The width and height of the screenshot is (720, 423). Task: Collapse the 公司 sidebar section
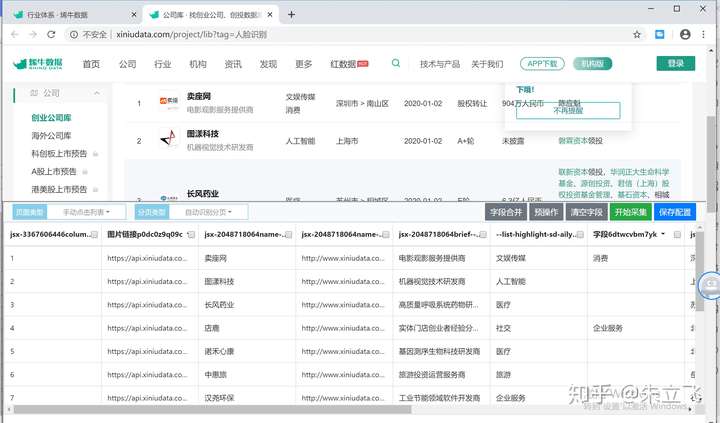[96, 93]
